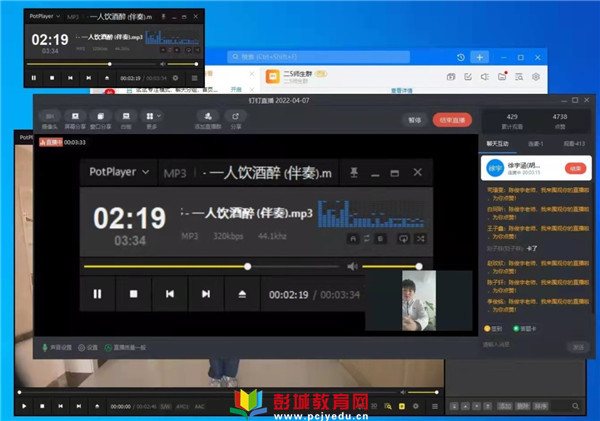Click 徐宇涵 blue avatar in mic card
This screenshot has height=421, width=600.
tap(495, 168)
